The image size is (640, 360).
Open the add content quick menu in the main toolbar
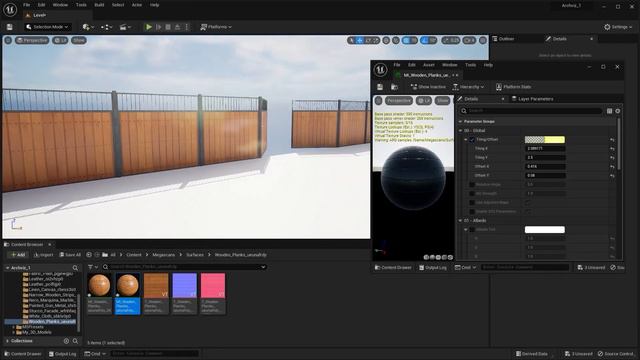tap(88, 27)
